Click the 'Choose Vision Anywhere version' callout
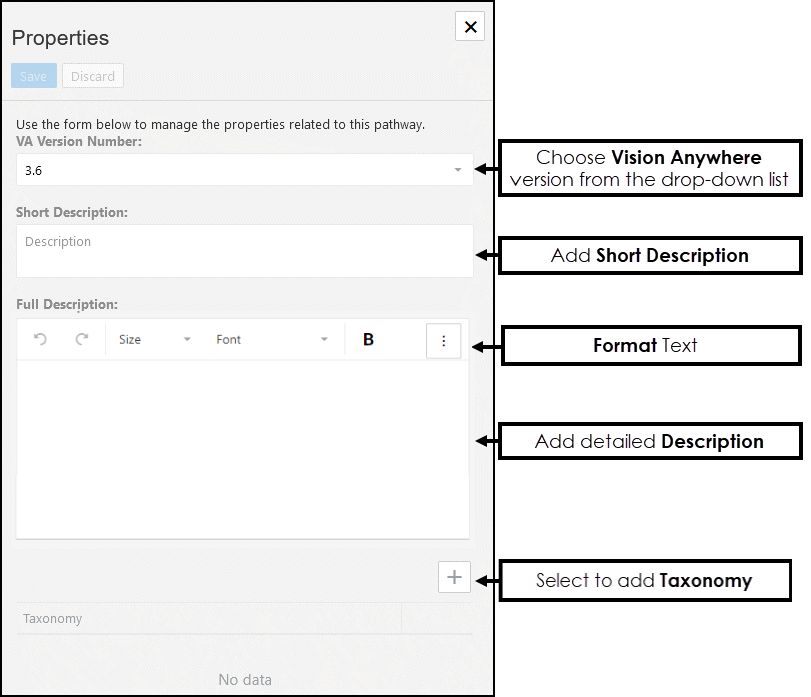The height and width of the screenshot is (697, 811). pos(649,168)
